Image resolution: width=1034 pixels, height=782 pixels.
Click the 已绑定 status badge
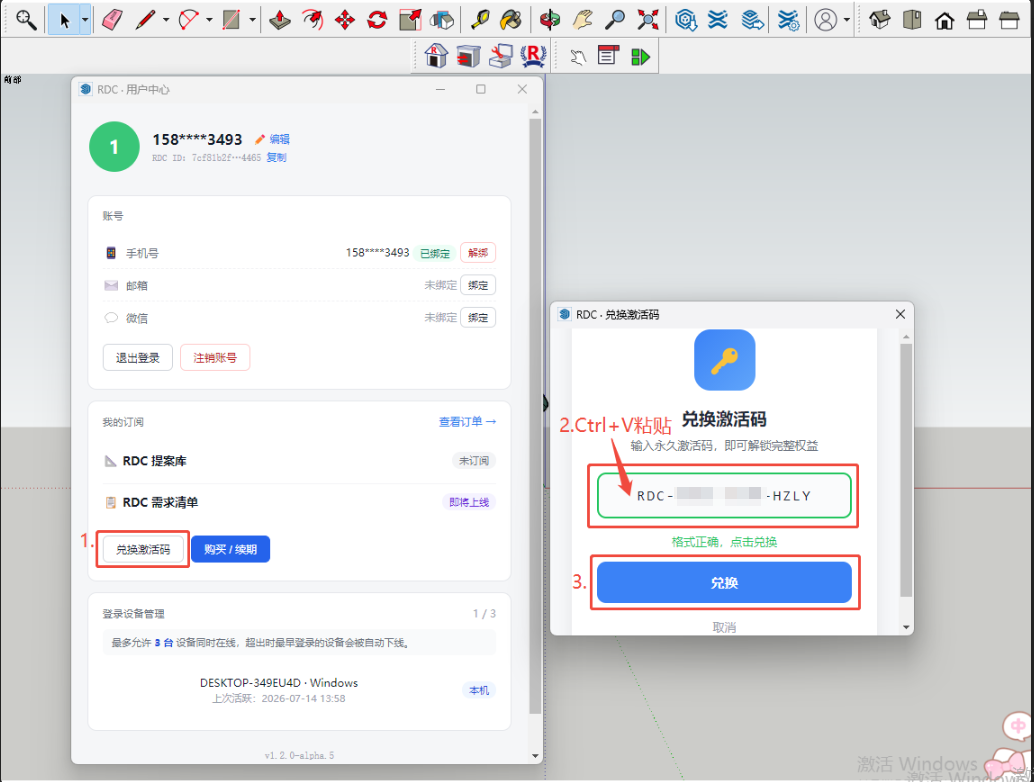coord(435,253)
